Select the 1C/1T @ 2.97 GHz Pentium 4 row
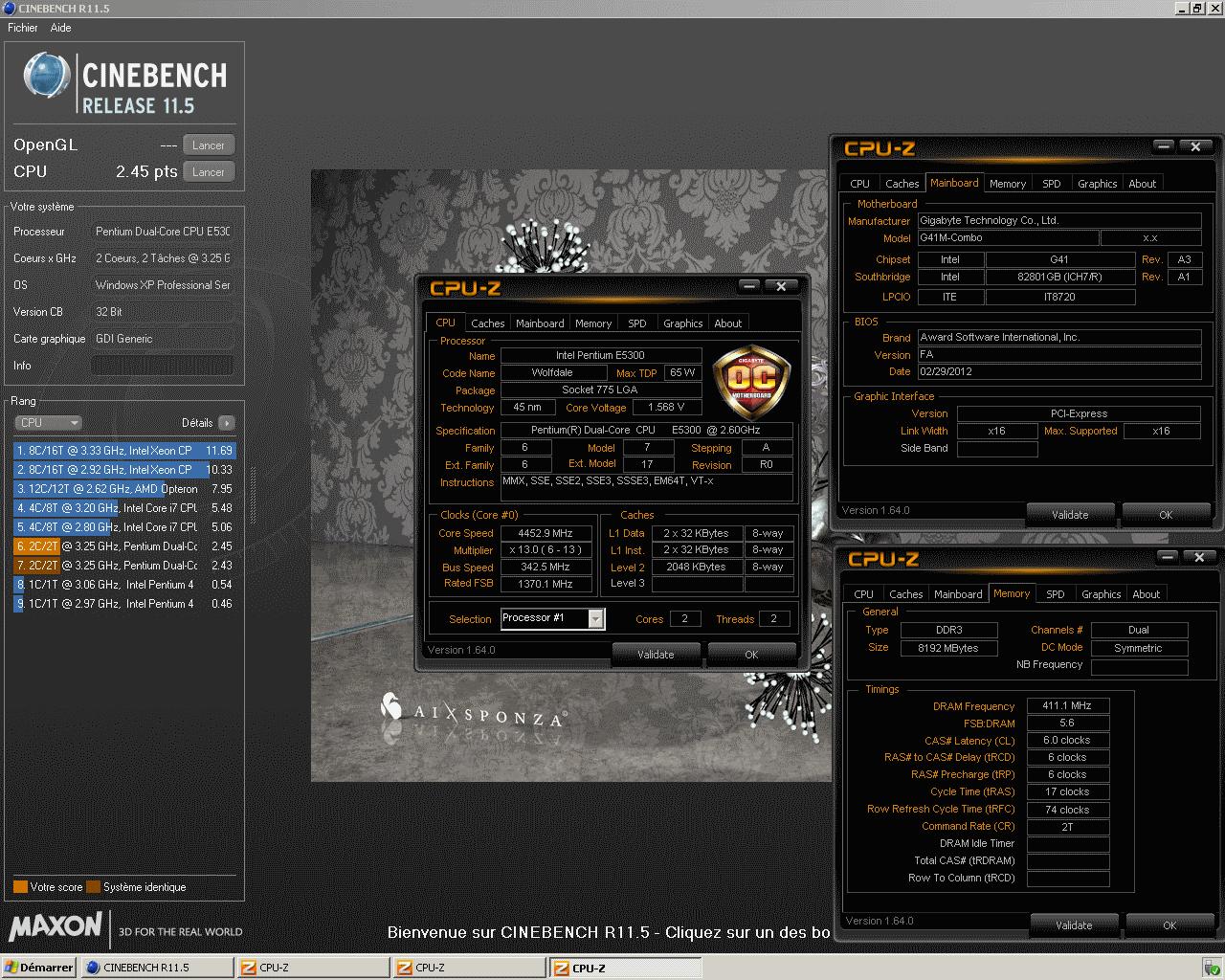Image resolution: width=1225 pixels, height=980 pixels. (x=124, y=603)
